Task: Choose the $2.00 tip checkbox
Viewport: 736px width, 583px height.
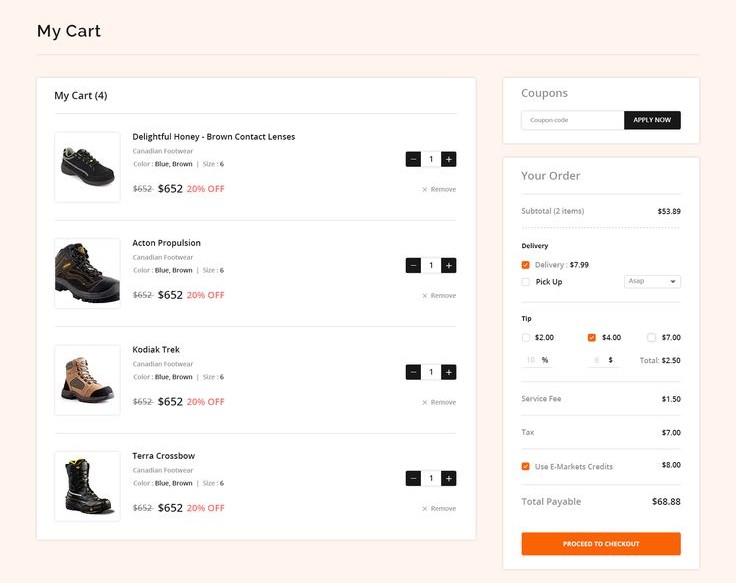Action: (x=526, y=338)
